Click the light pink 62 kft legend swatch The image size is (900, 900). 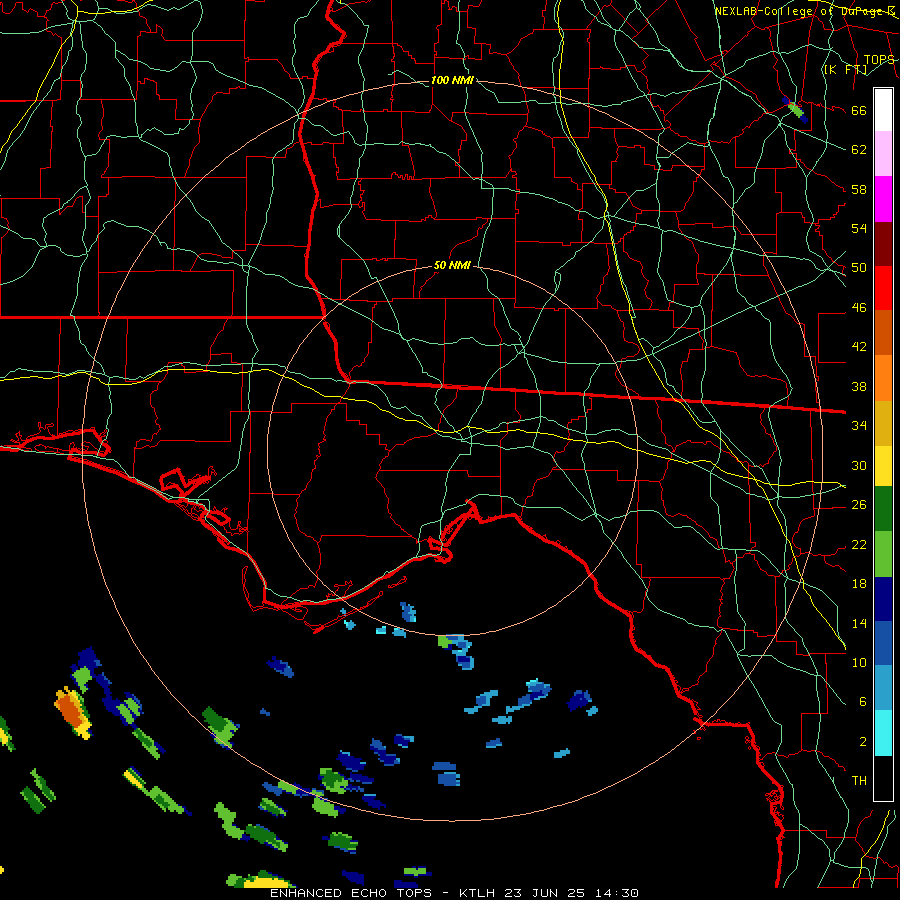tap(883, 154)
